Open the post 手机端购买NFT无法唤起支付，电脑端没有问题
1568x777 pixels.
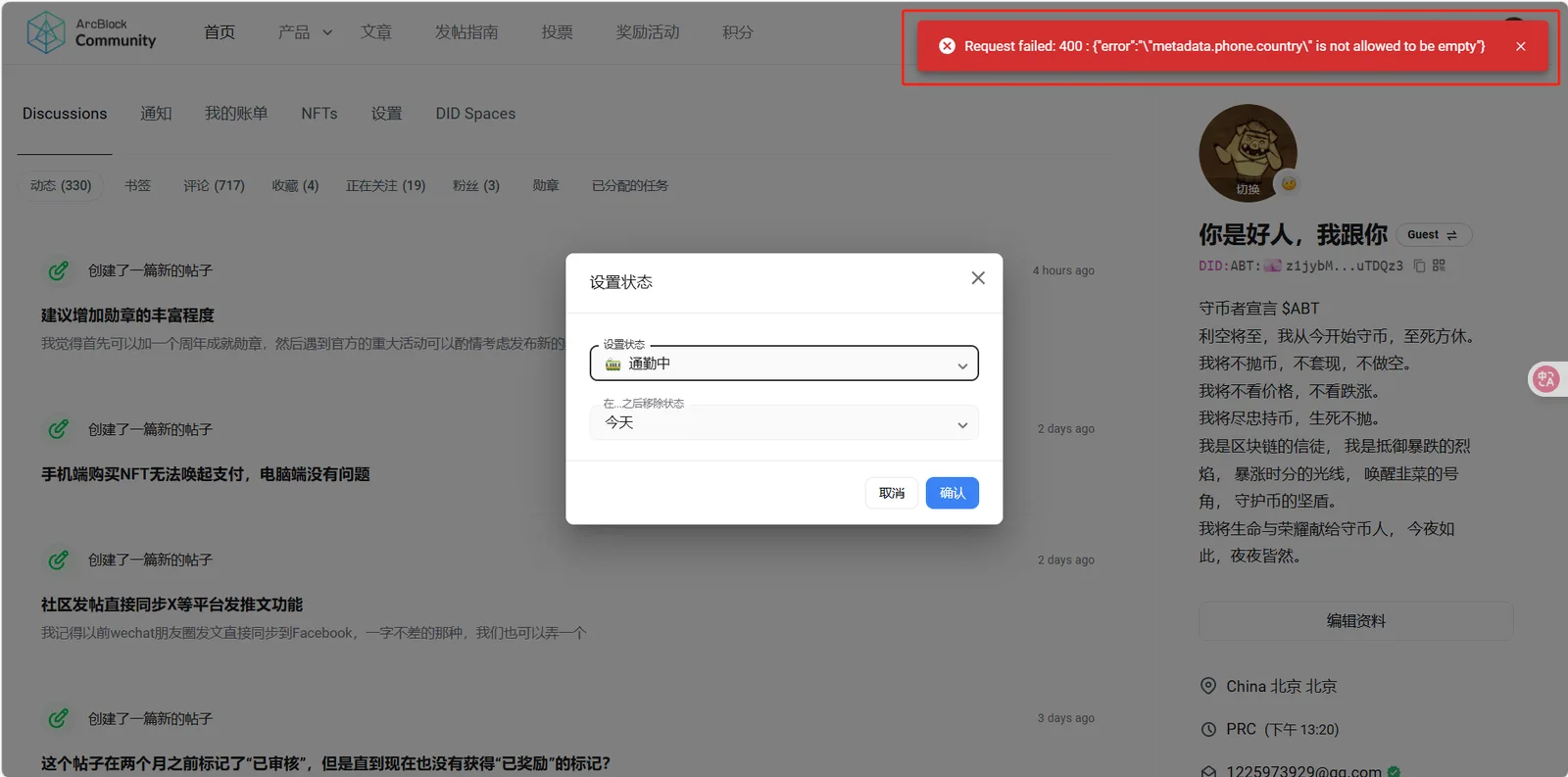coord(206,474)
